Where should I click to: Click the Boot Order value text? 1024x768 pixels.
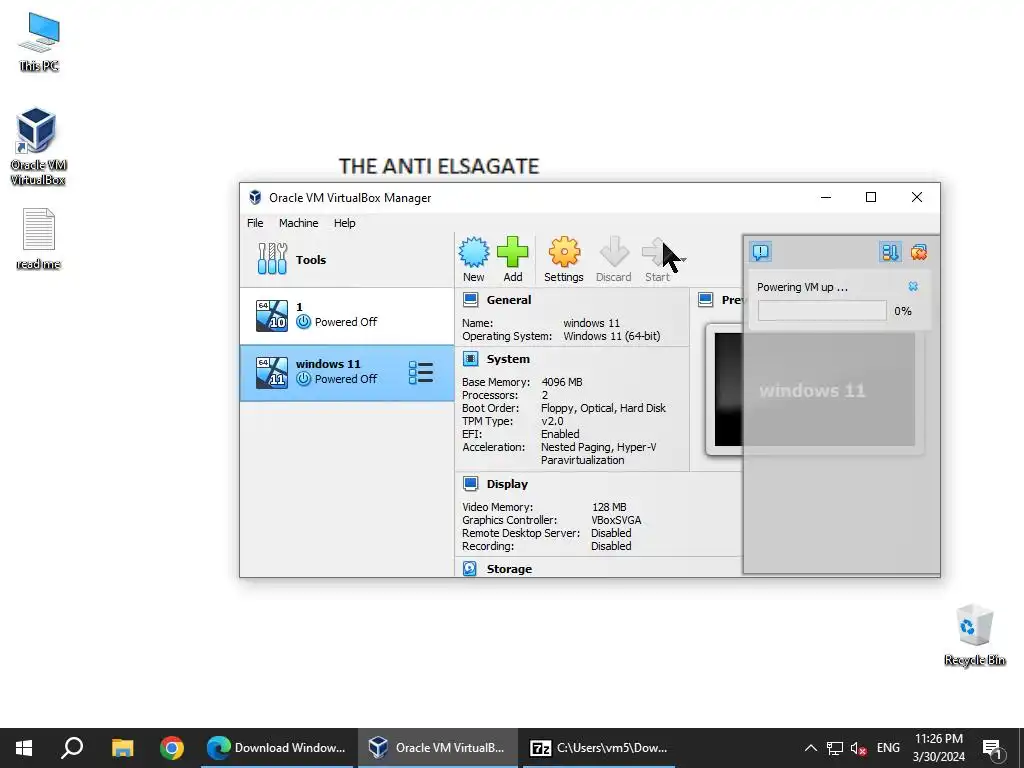tap(603, 408)
